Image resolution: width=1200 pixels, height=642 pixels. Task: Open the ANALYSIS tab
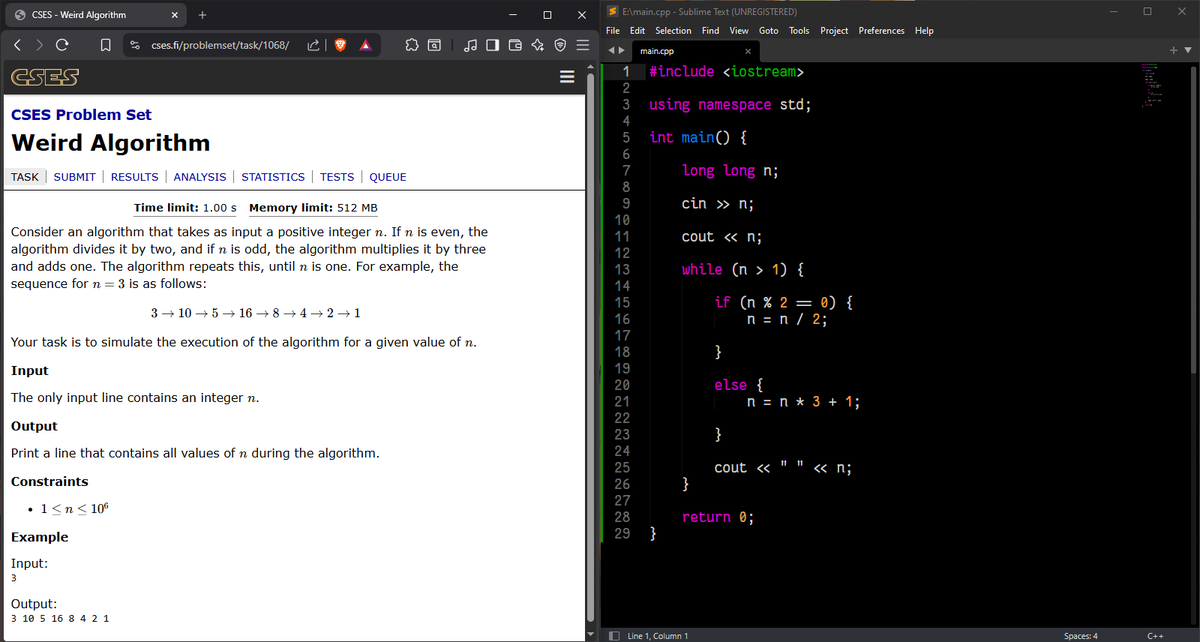point(200,177)
